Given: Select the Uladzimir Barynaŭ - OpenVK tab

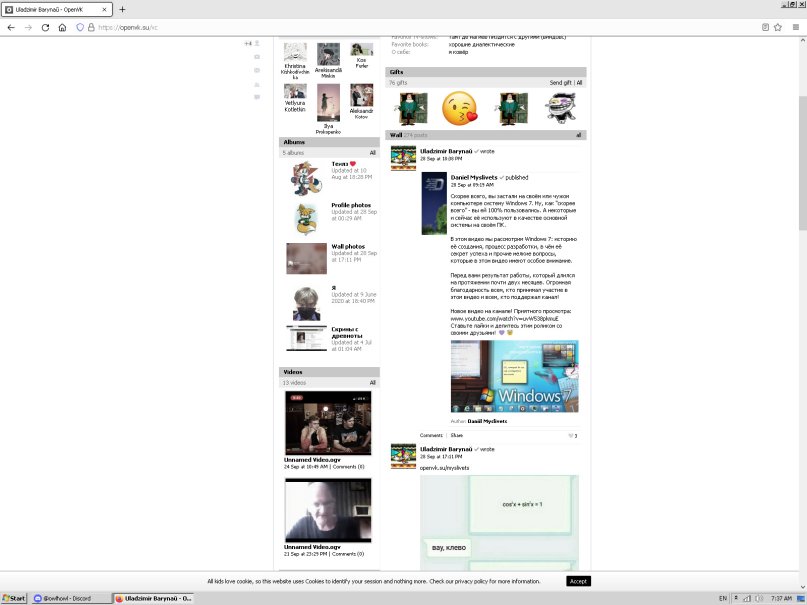Looking at the screenshot, I should pos(57,9).
